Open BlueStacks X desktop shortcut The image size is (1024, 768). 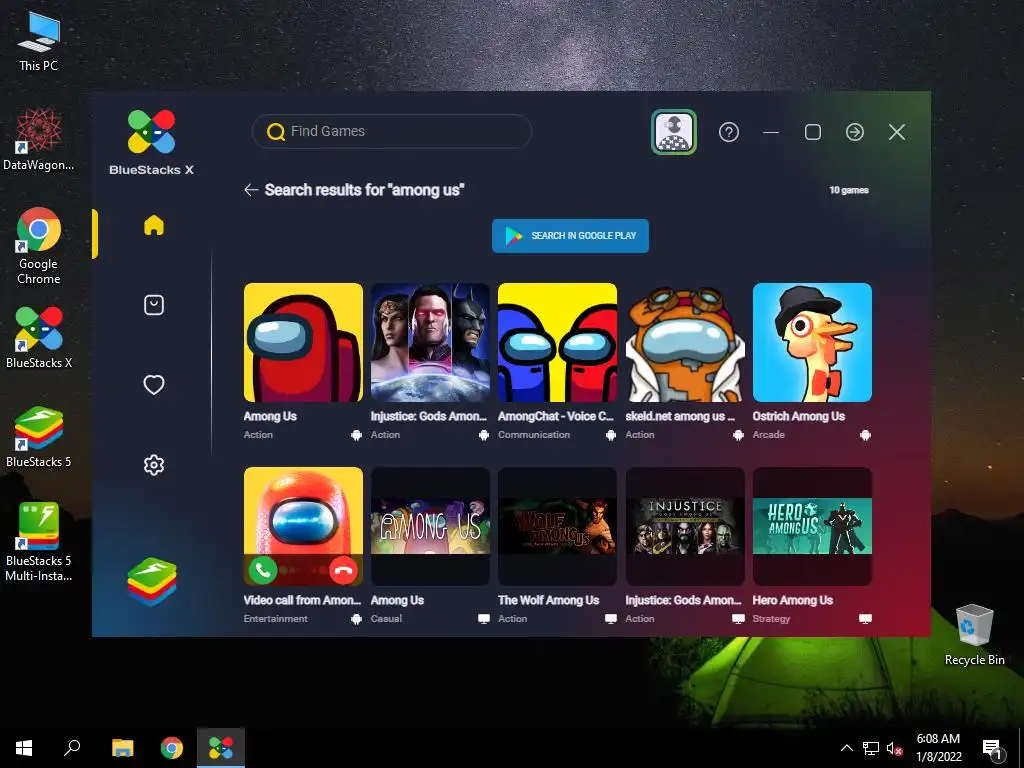39,337
